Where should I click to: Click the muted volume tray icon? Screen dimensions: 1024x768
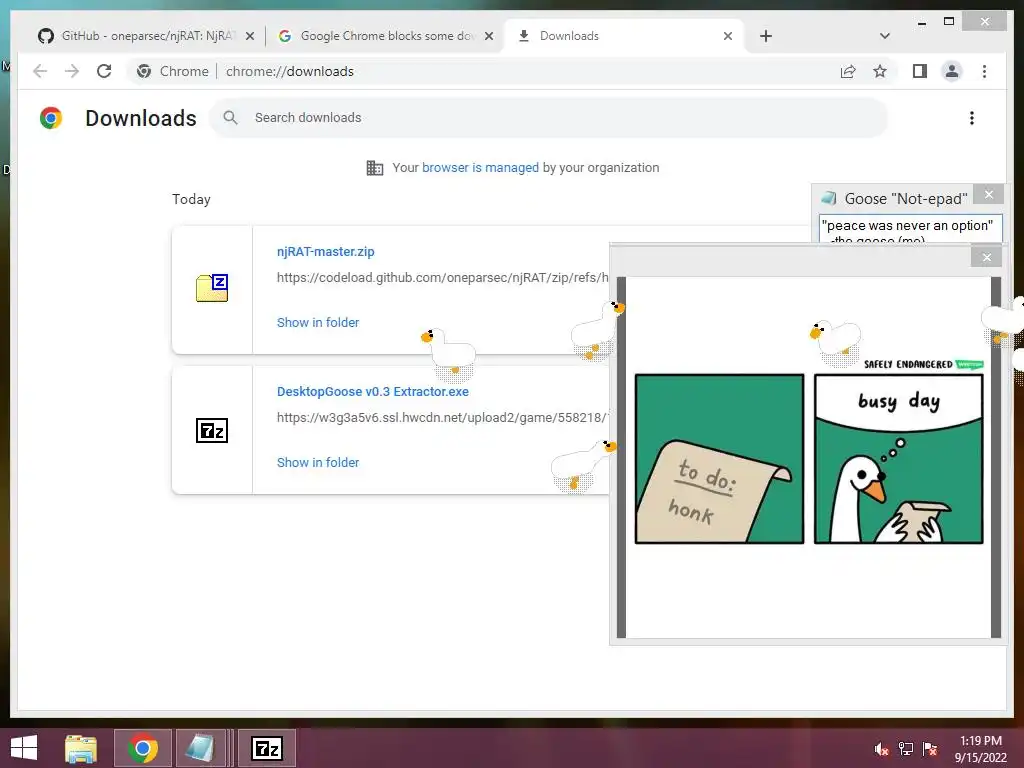pyautogui.click(x=882, y=749)
